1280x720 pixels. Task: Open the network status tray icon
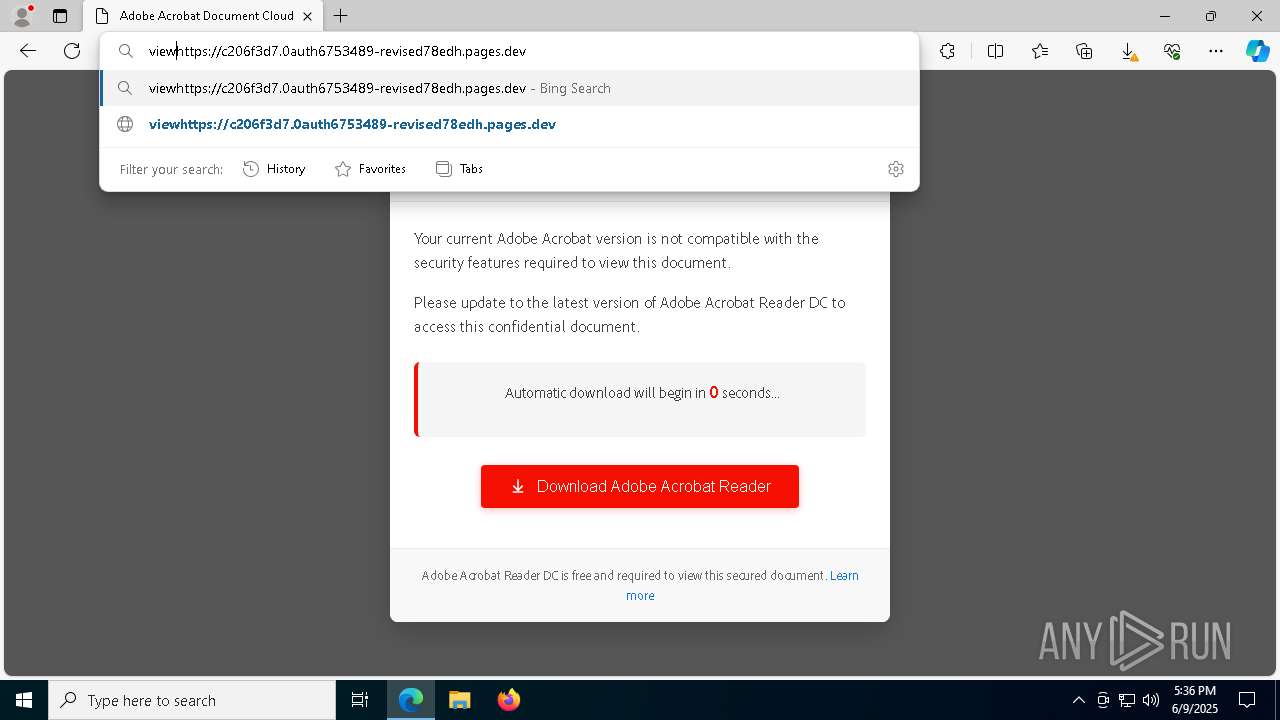(1127, 700)
